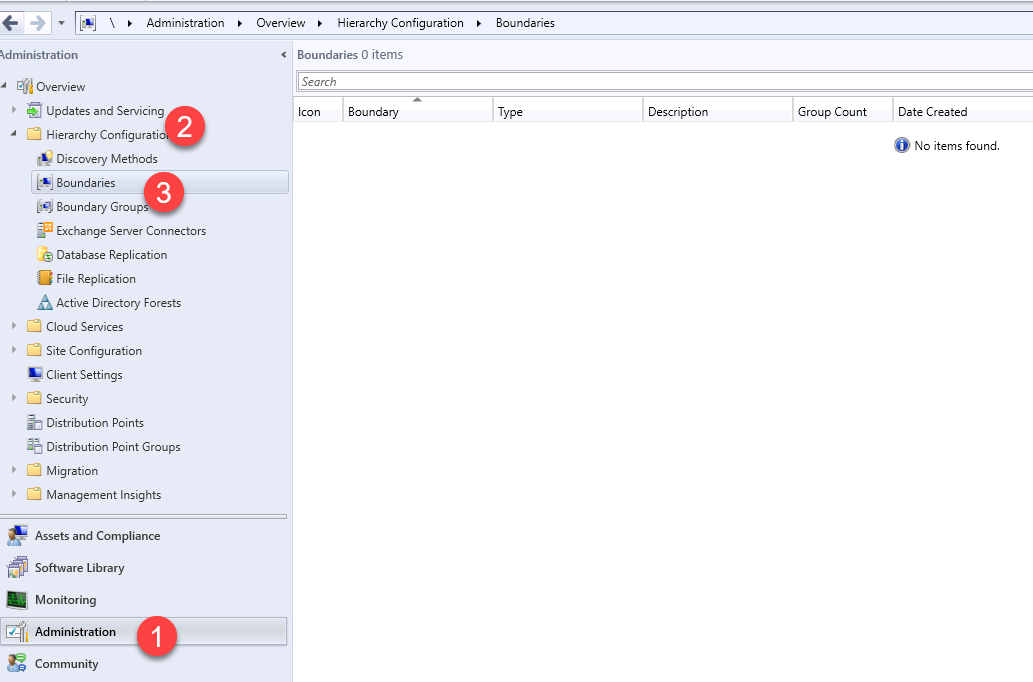Sort by Date Created column

tap(932, 112)
